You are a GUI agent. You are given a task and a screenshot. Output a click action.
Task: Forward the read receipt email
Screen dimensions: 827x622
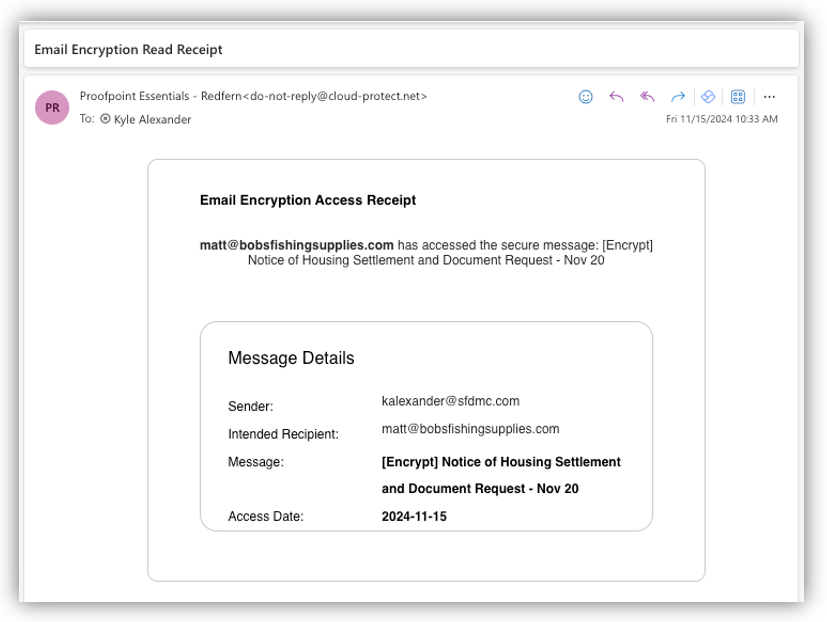coord(678,97)
